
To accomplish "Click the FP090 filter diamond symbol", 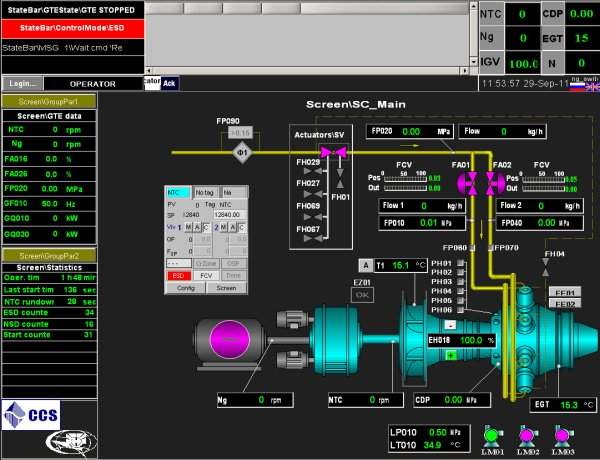I will (x=240, y=152).
